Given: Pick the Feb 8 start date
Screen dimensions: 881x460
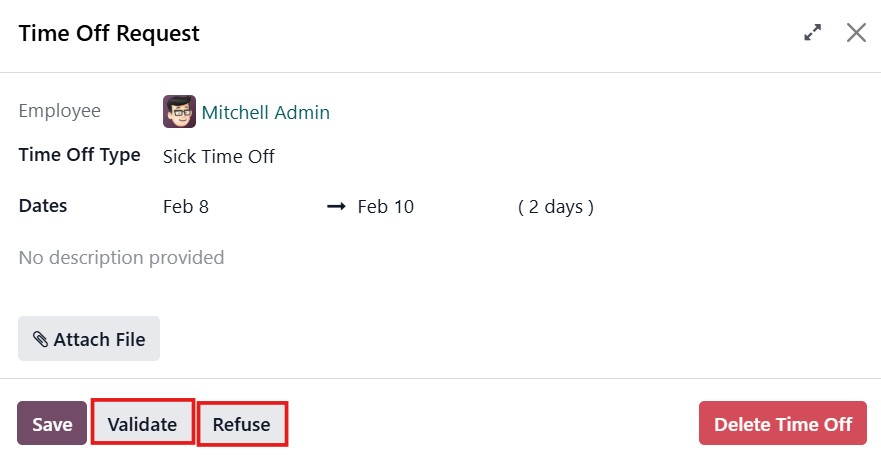Looking at the screenshot, I should (x=186, y=207).
